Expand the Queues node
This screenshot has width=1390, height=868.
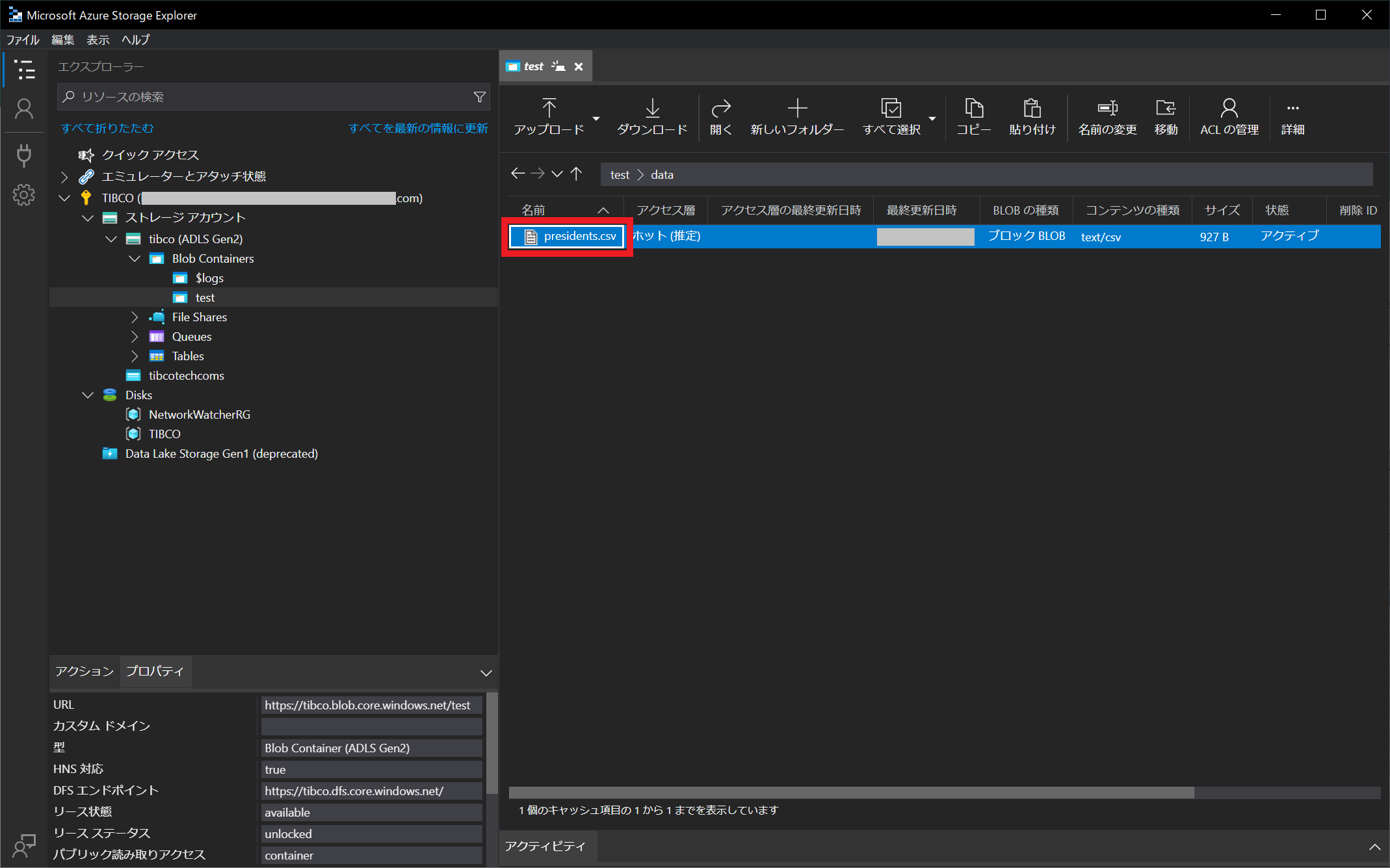pyautogui.click(x=135, y=336)
